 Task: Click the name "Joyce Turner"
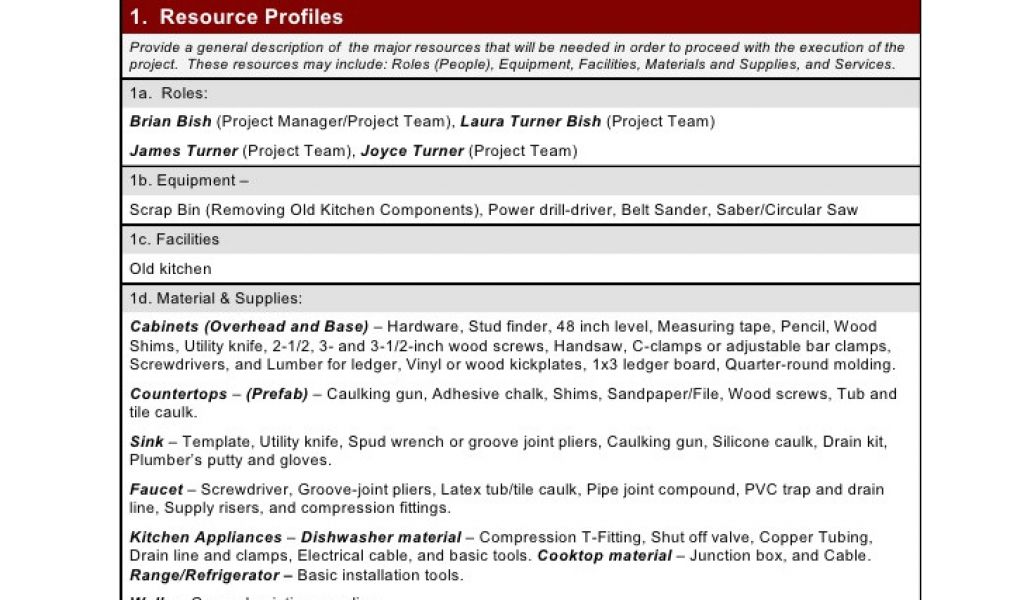412,151
